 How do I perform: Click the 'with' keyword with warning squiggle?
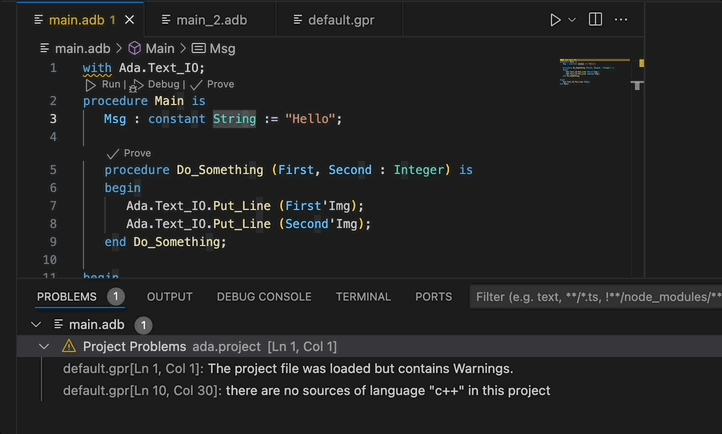coord(97,68)
